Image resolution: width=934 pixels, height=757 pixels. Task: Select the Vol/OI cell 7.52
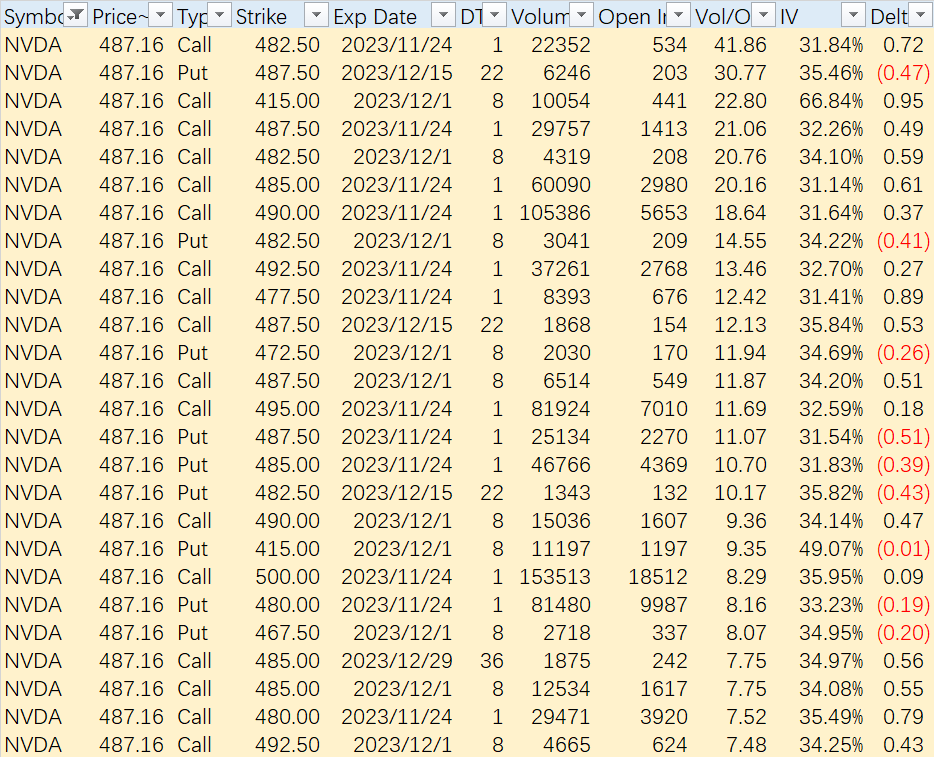746,716
